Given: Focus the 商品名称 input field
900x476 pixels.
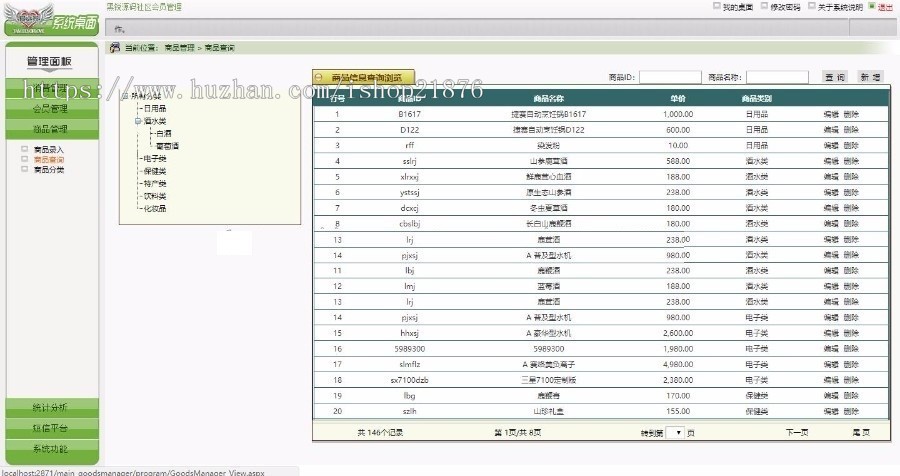Looking at the screenshot, I should pyautogui.click(x=777, y=77).
